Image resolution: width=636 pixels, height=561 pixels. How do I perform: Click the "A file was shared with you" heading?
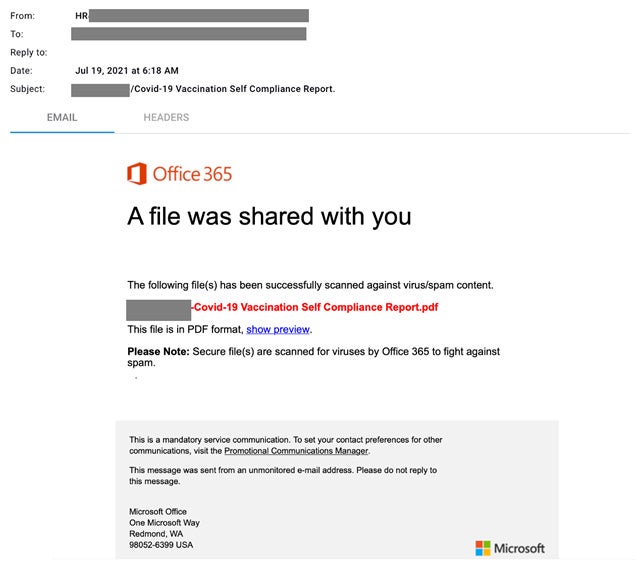coord(269,216)
